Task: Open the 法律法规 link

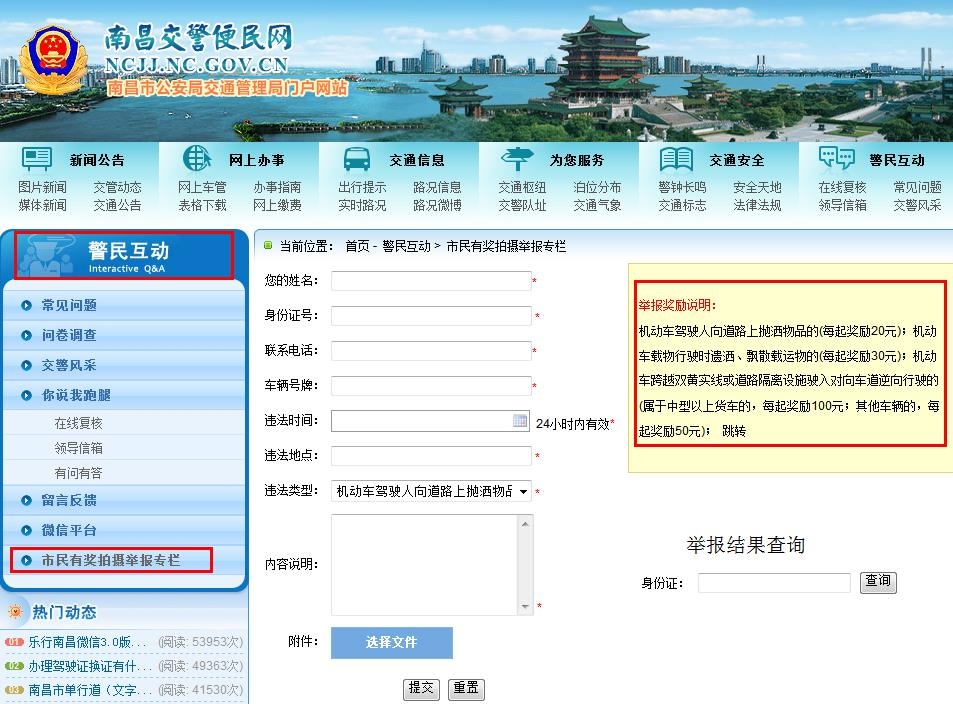Action: 757,205
